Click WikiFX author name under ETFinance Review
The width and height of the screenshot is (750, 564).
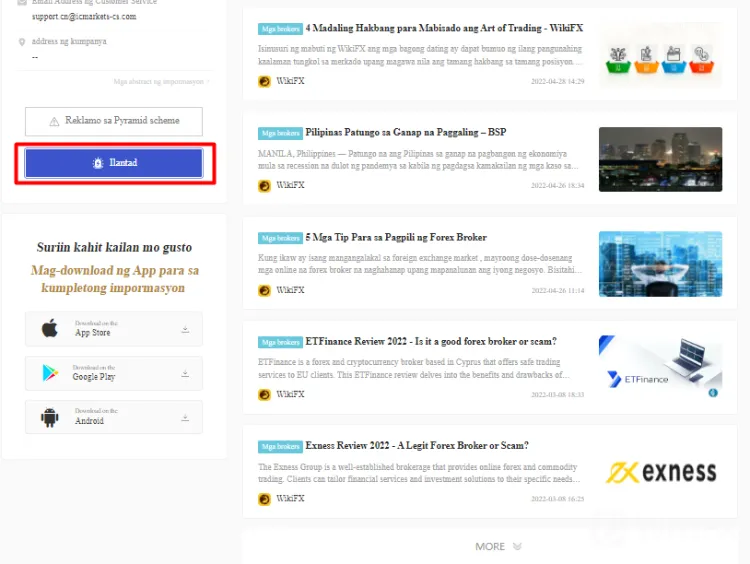[290, 395]
